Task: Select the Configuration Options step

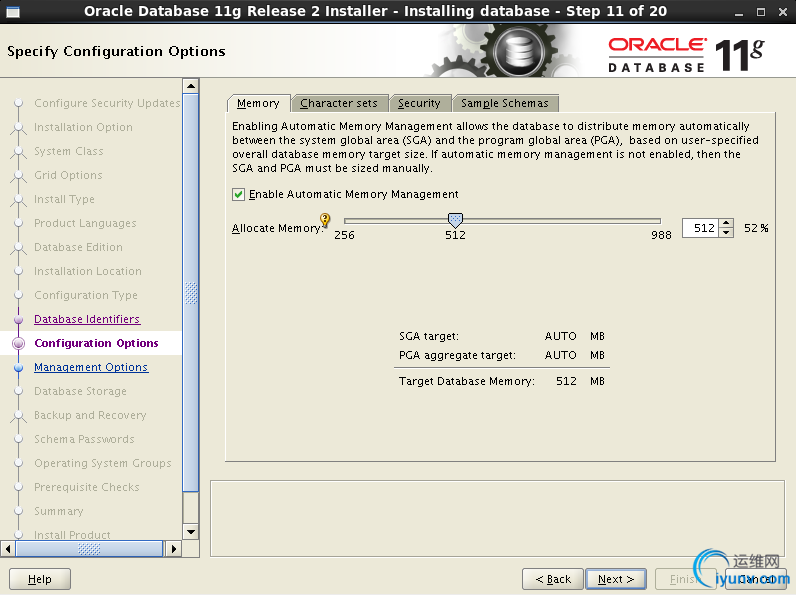Action: 96,343
